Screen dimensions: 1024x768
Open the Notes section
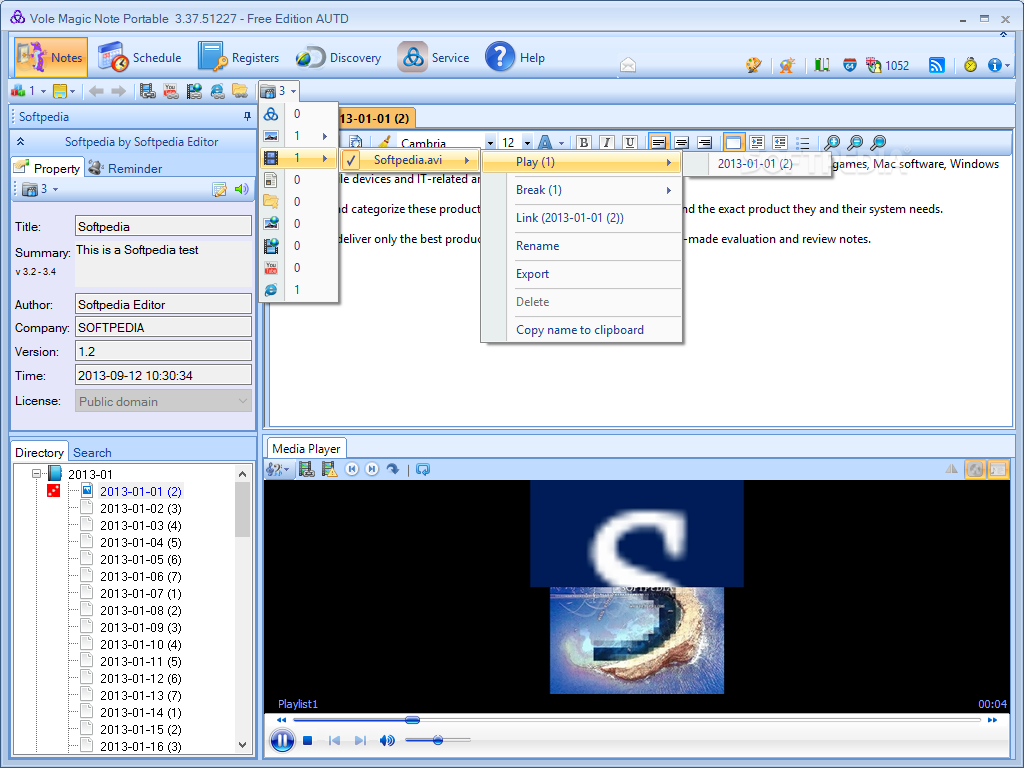(51, 57)
